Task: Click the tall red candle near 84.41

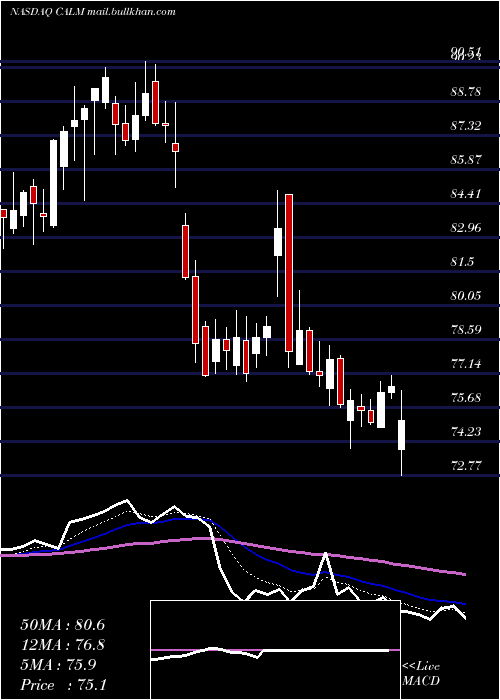Action: tap(289, 273)
